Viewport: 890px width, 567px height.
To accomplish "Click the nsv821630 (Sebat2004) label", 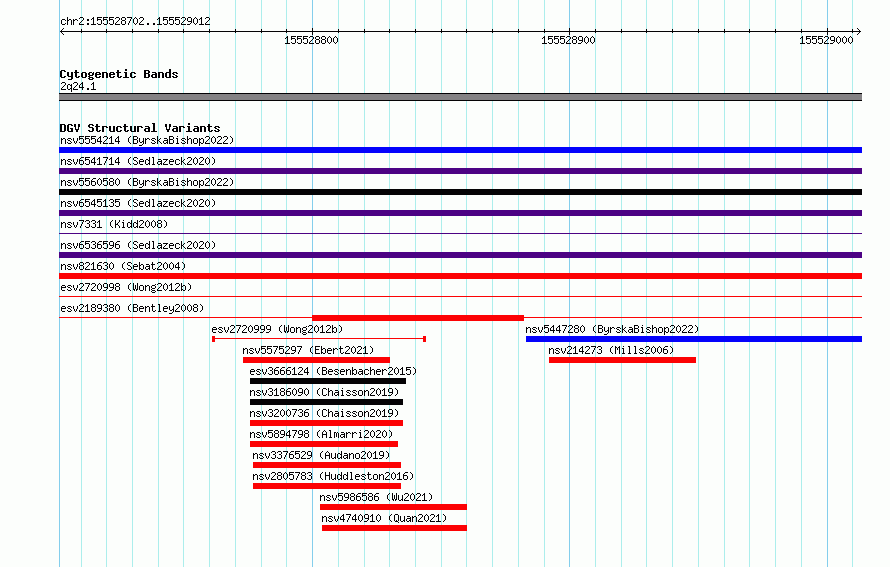I will (x=123, y=266).
